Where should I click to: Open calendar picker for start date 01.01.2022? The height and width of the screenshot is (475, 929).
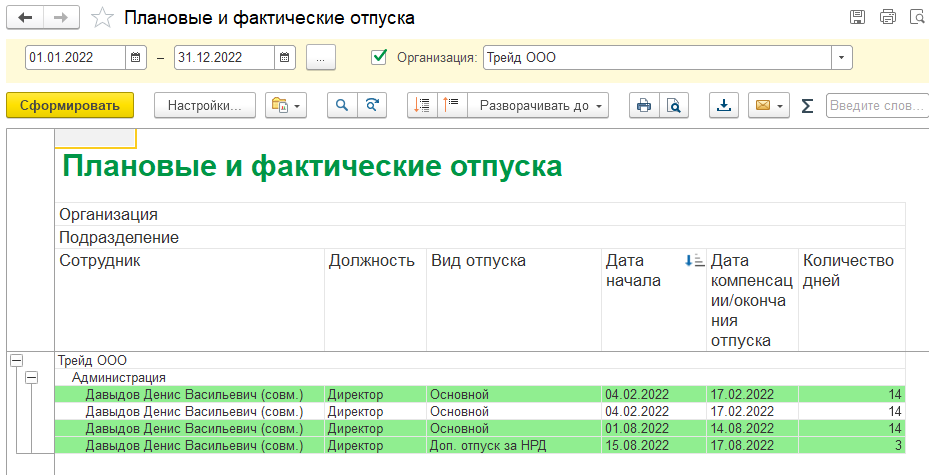pyautogui.click(x=136, y=57)
